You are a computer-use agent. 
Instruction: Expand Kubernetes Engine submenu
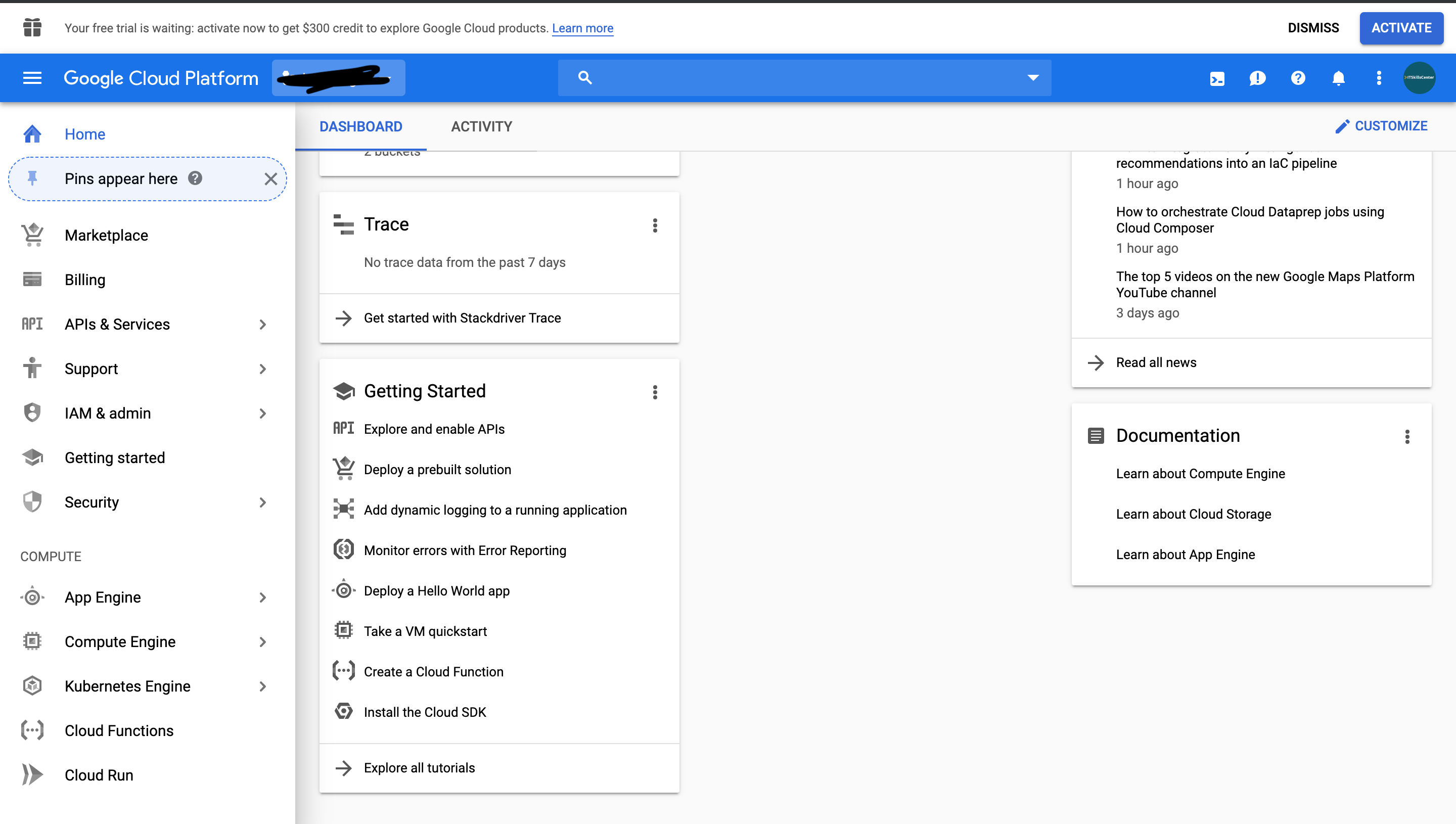coord(262,686)
